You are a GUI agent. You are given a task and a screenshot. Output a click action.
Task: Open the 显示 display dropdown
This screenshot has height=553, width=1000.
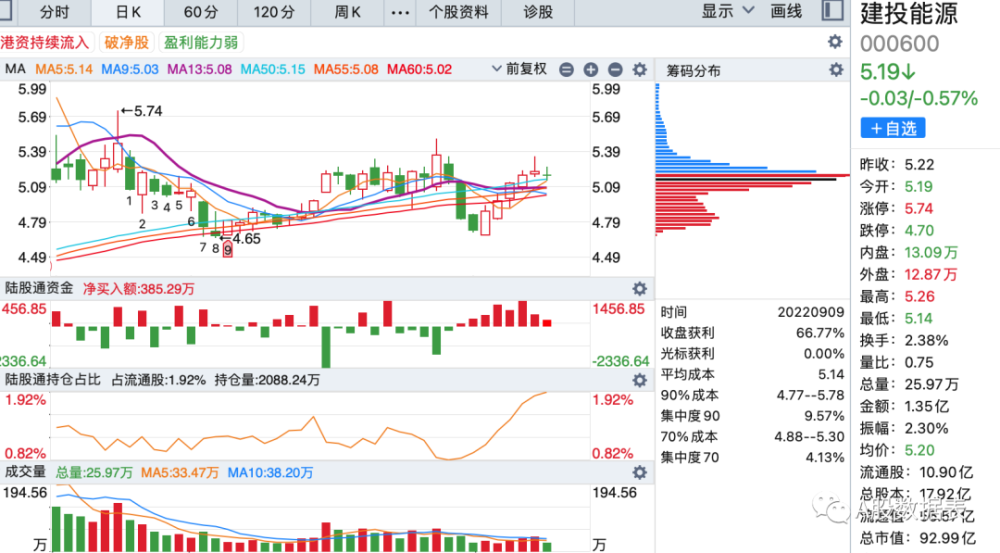[728, 11]
